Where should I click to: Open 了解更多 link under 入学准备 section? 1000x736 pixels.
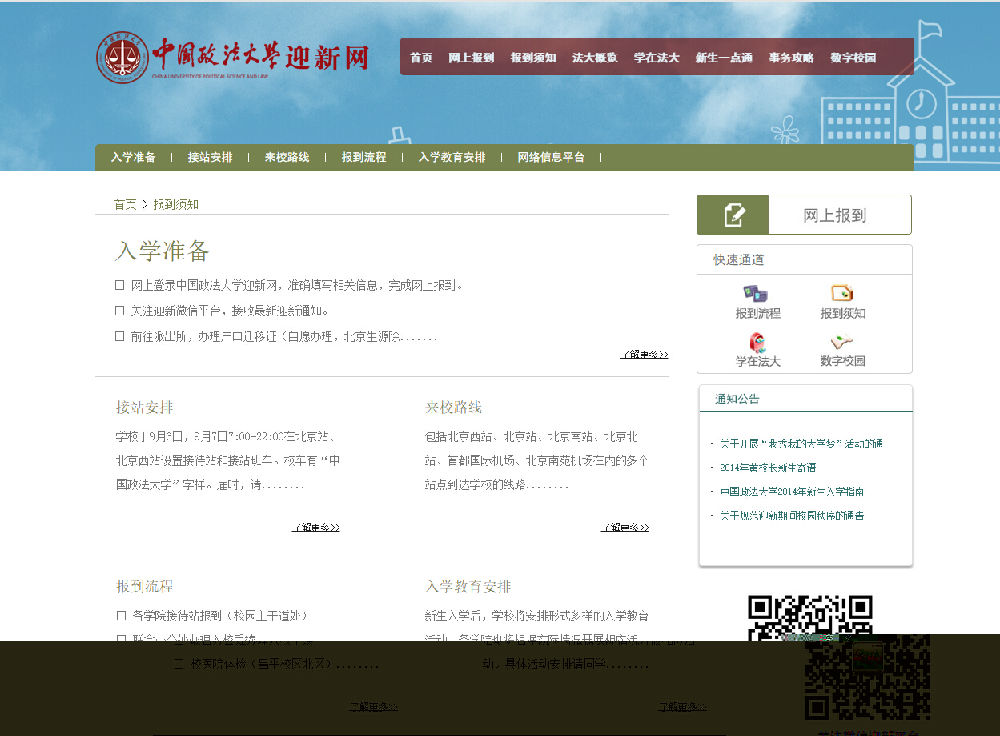[x=644, y=355]
